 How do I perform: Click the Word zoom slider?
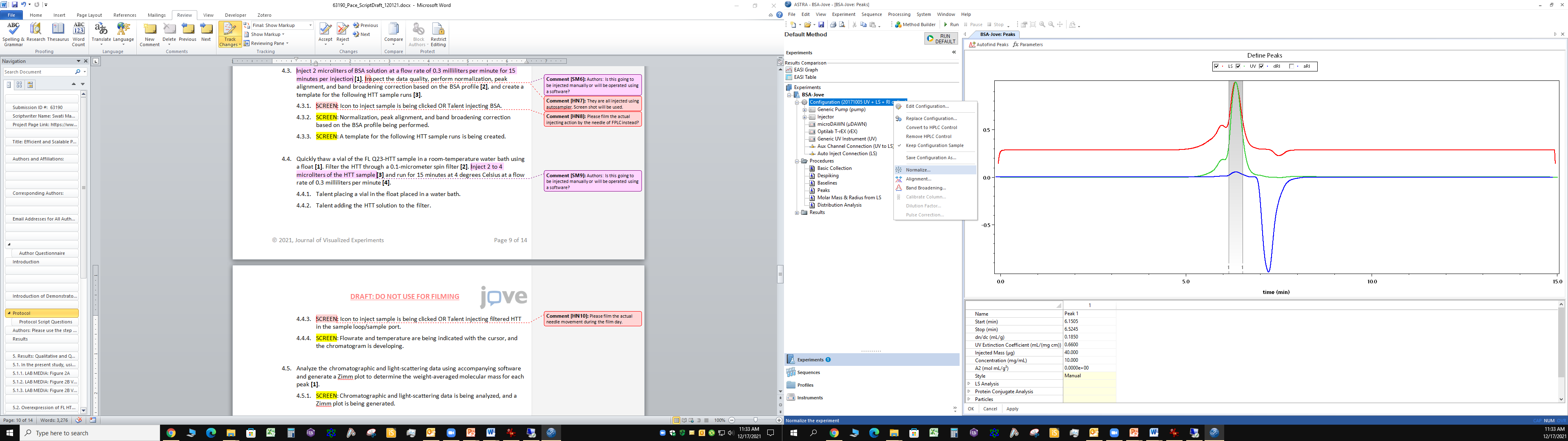pyautogui.click(x=755, y=420)
